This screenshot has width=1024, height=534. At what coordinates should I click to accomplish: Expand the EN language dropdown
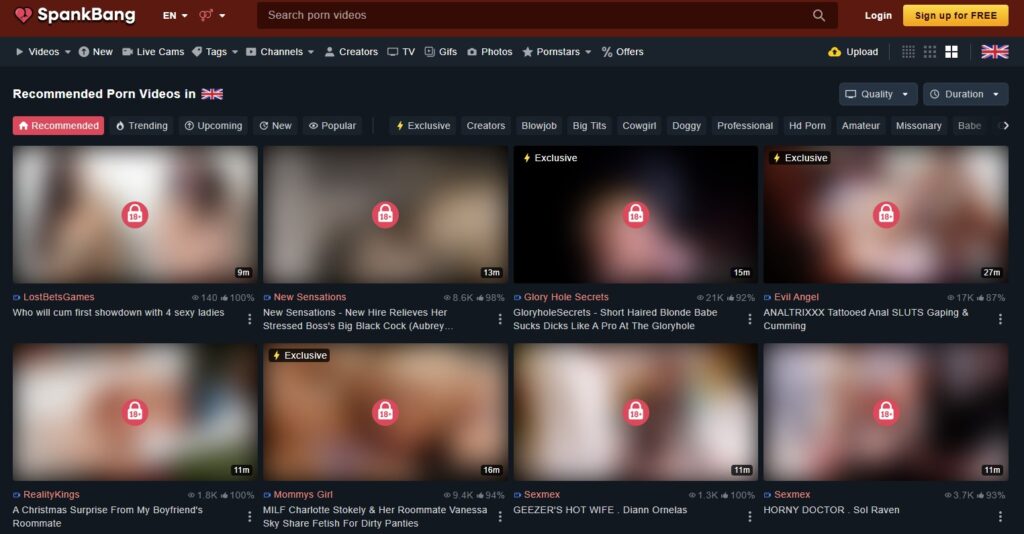click(175, 15)
